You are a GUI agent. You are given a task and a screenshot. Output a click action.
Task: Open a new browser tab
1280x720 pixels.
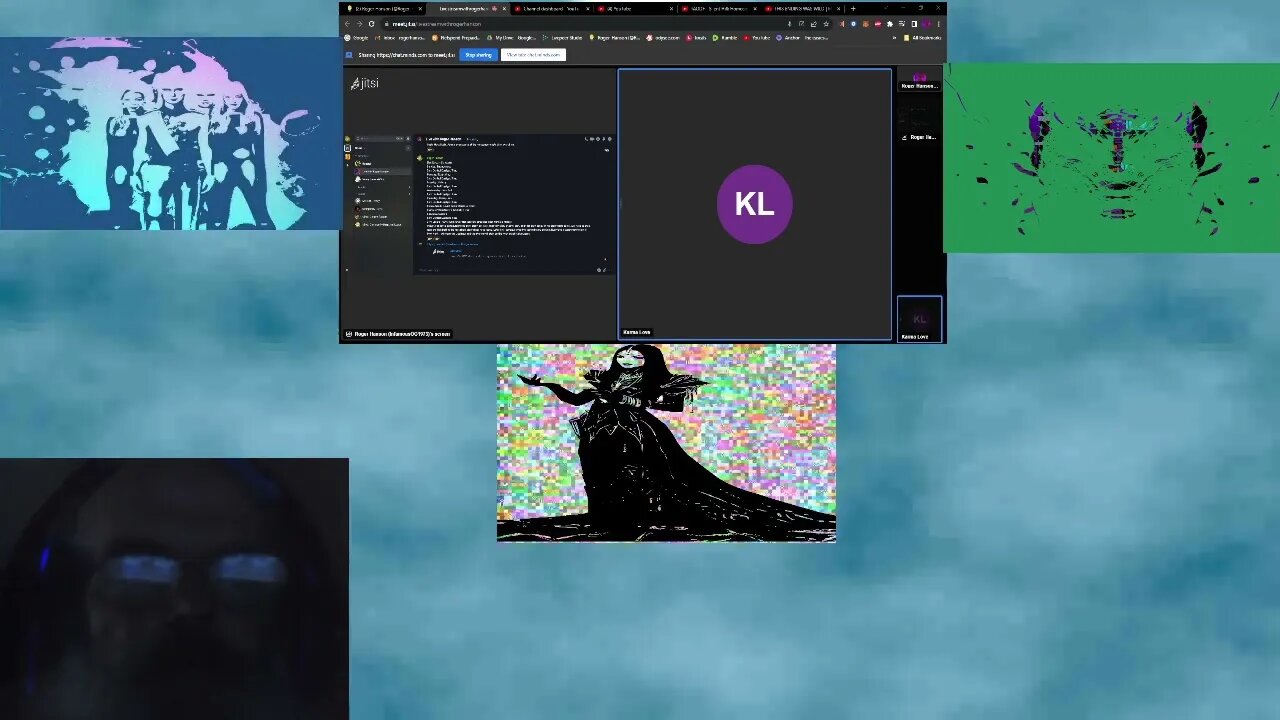853,8
